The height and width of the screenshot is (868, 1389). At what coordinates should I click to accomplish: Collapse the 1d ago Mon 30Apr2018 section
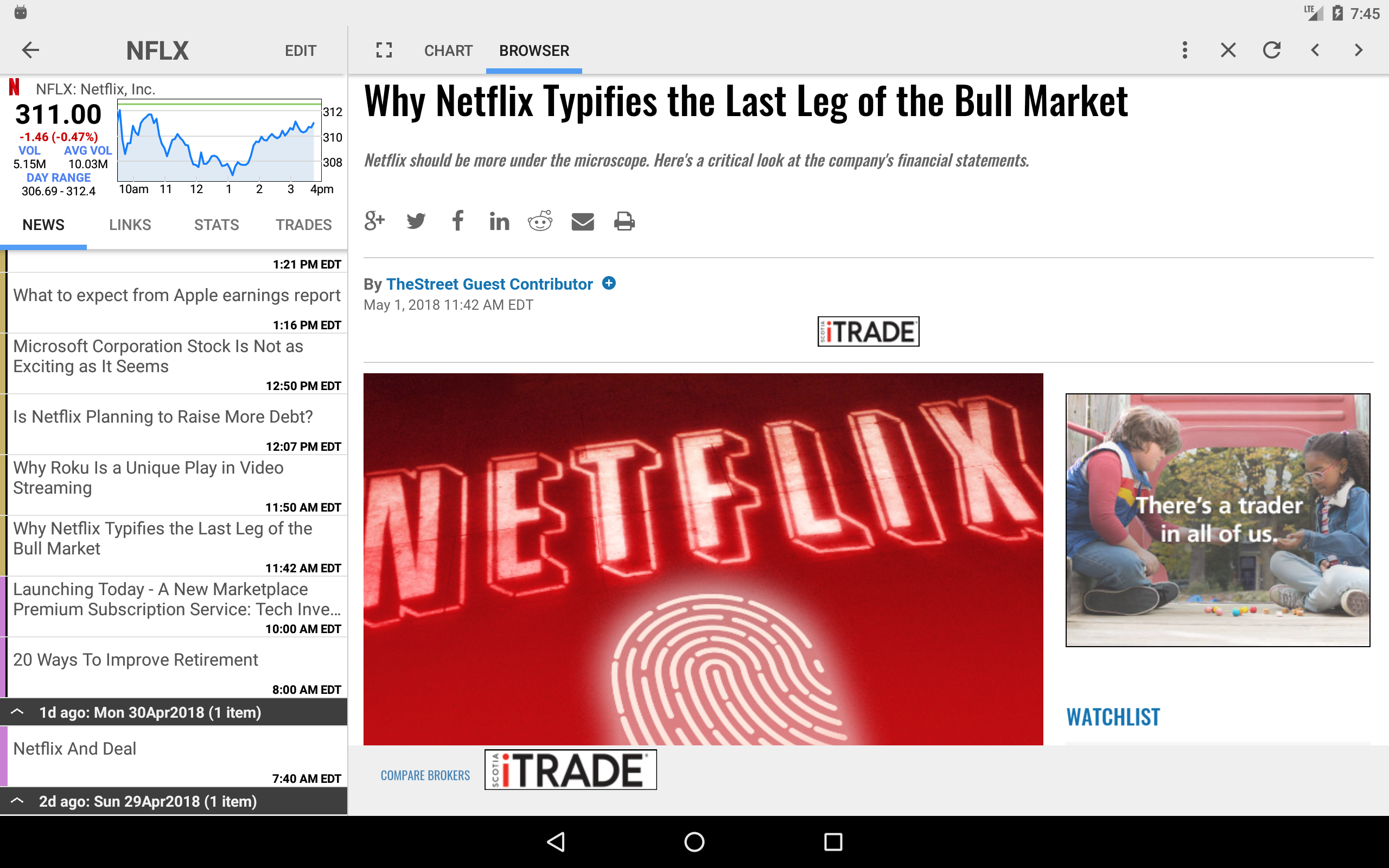coord(173,712)
